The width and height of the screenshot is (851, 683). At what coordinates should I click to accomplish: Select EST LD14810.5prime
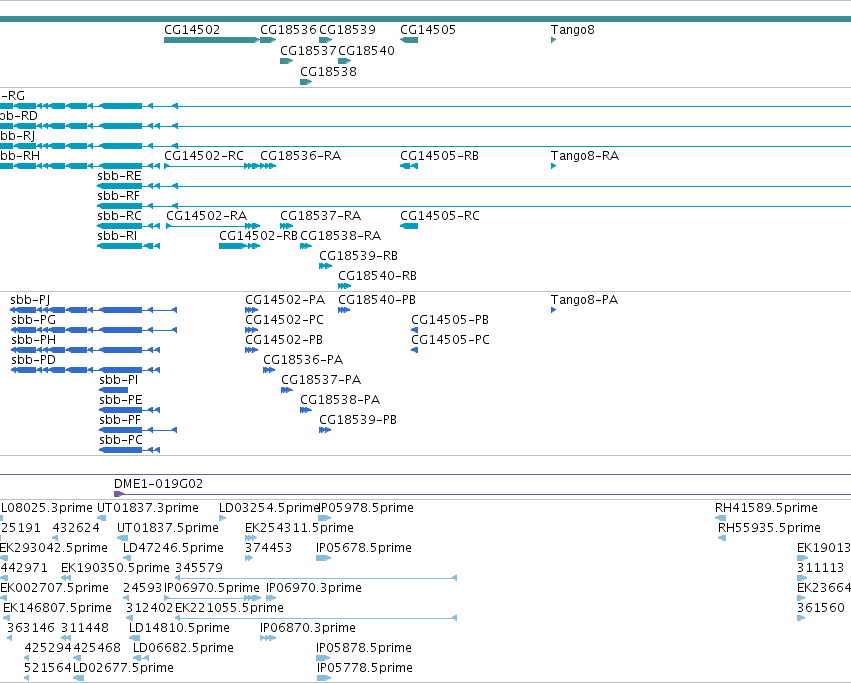133,638
